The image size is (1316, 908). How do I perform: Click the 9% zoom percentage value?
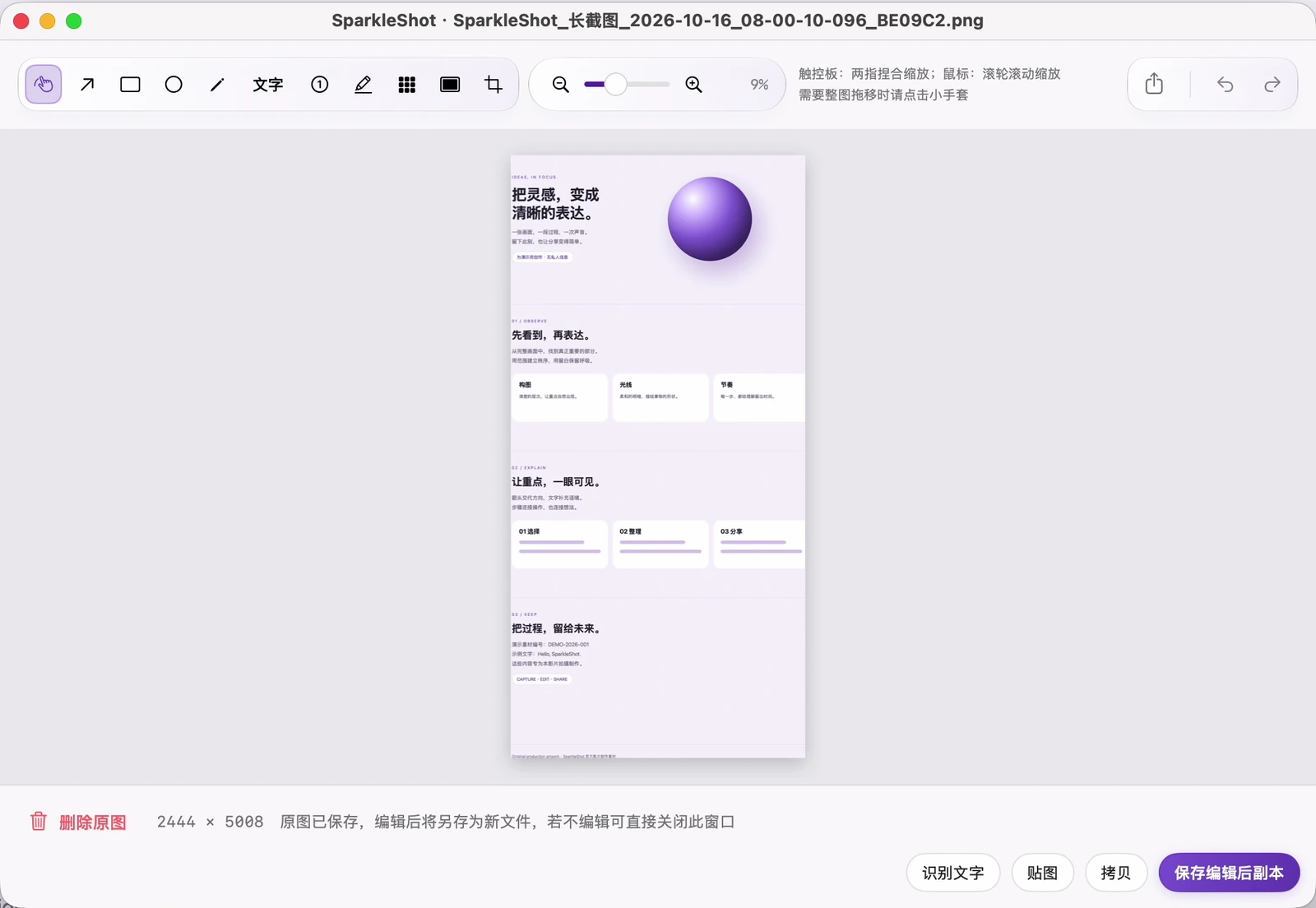tap(759, 84)
